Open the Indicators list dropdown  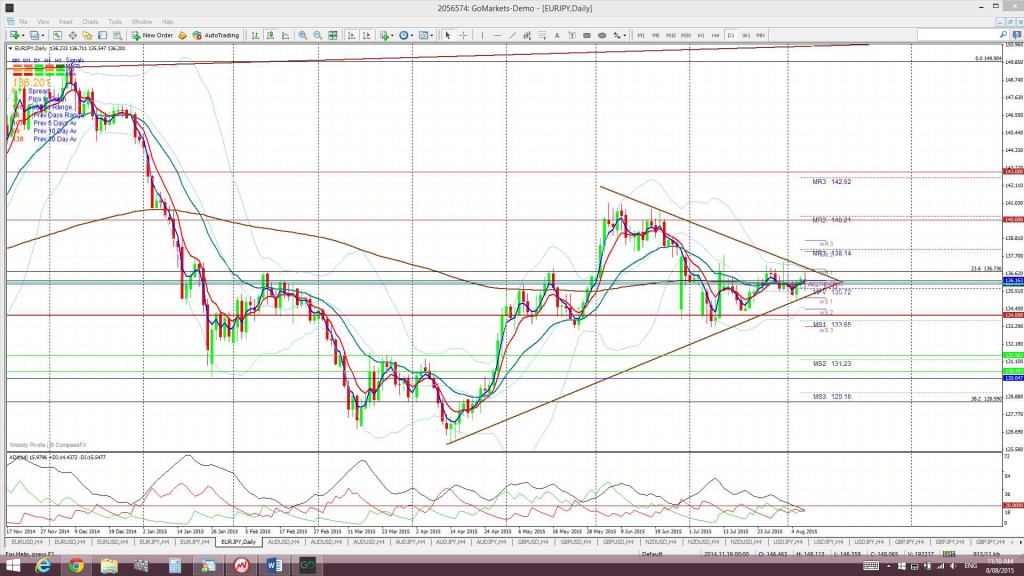[388, 35]
